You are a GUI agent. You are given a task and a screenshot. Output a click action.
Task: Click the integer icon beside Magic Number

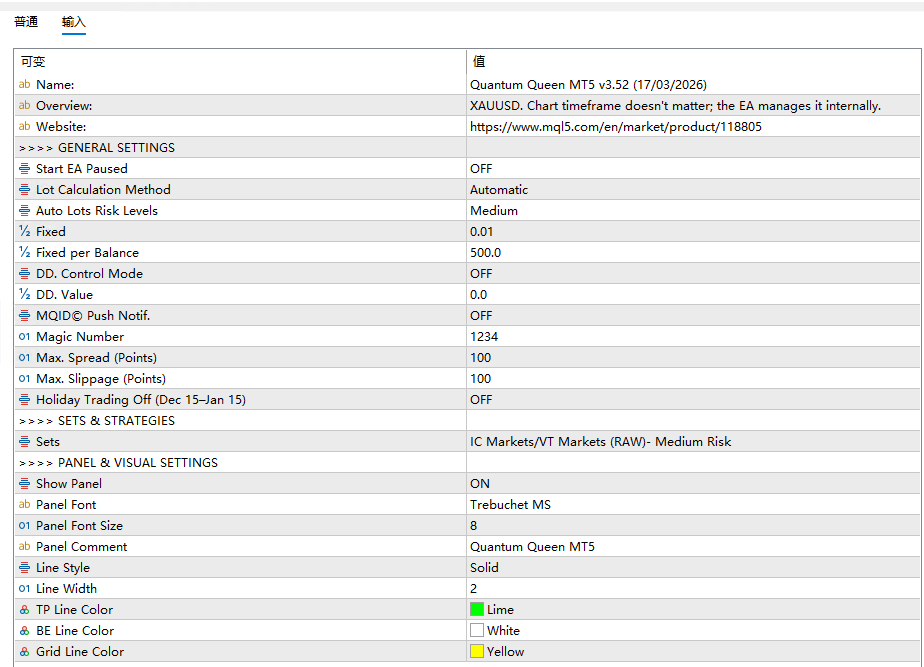point(24,336)
